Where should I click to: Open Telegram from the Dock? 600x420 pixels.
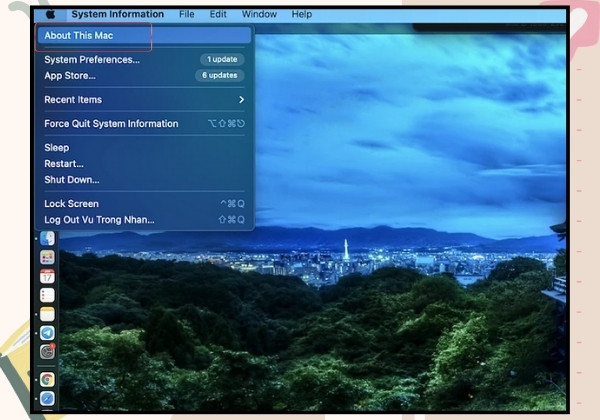[x=47, y=333]
